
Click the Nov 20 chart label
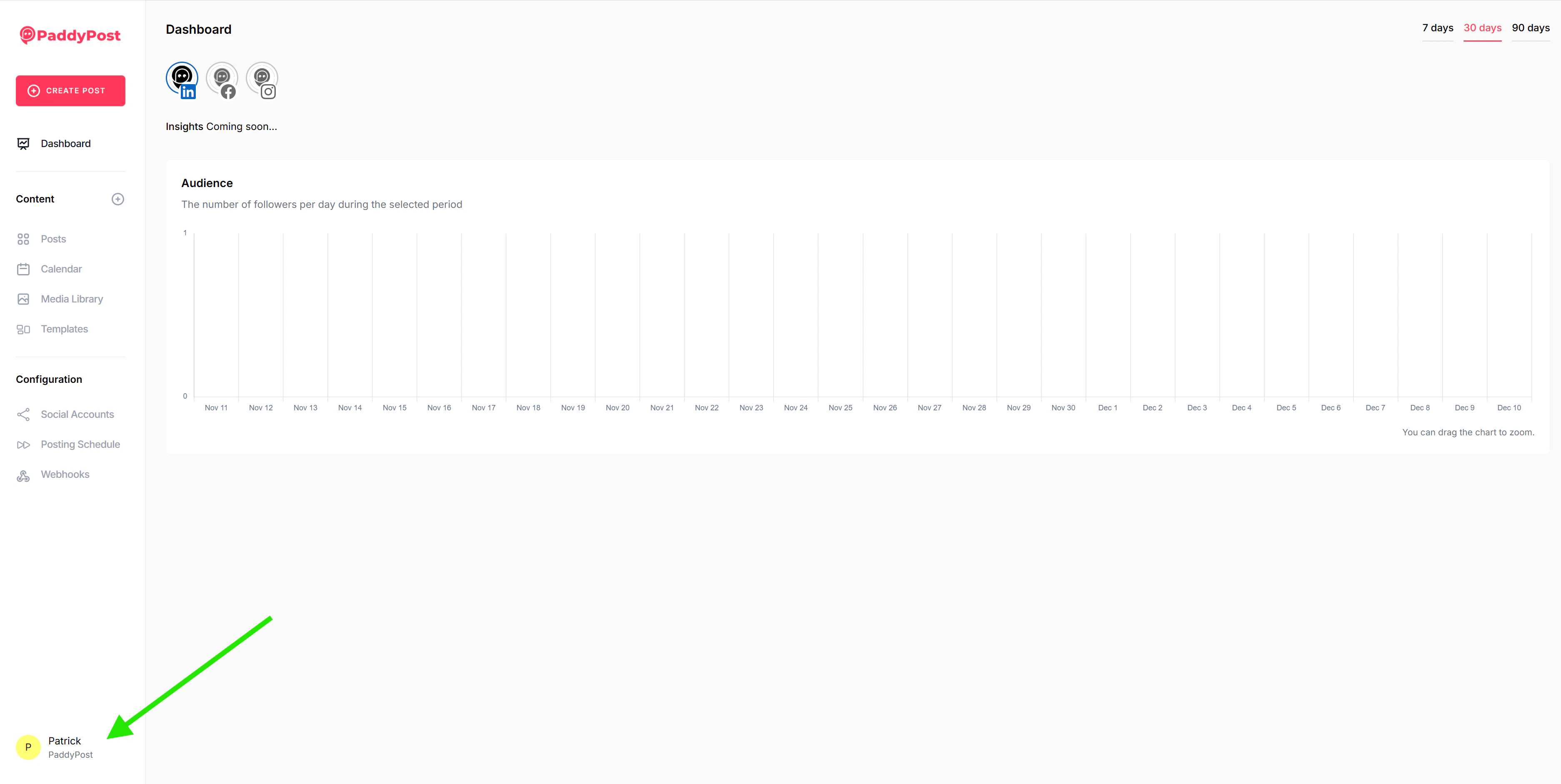coord(617,408)
